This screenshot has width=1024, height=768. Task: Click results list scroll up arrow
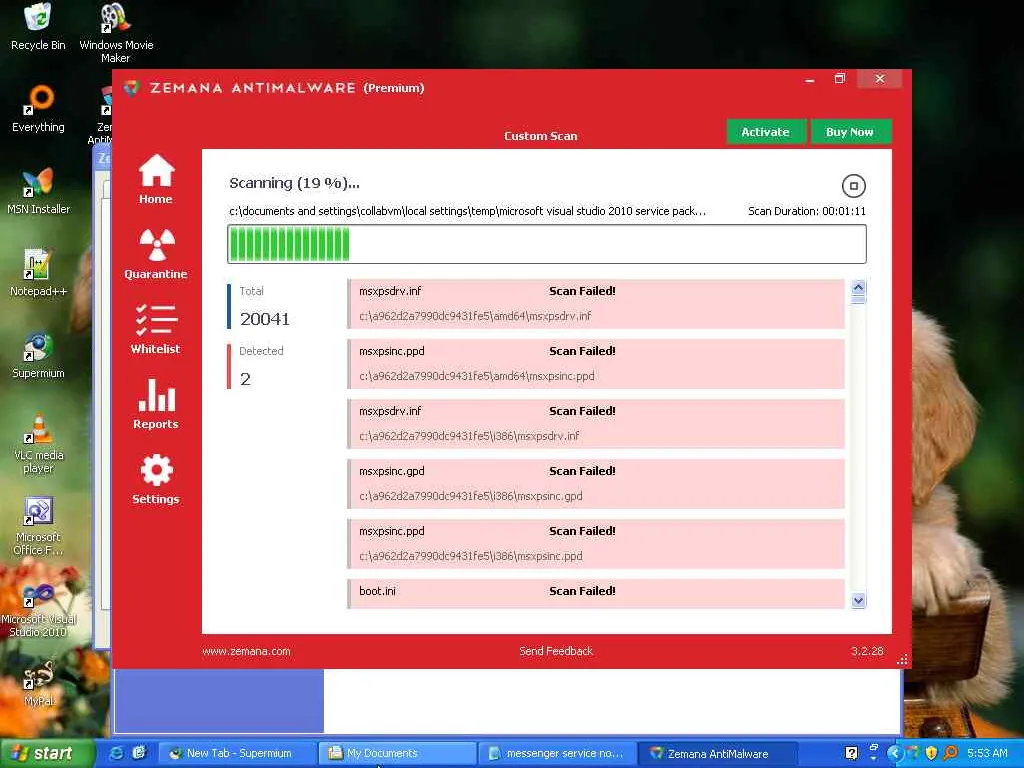(x=859, y=287)
